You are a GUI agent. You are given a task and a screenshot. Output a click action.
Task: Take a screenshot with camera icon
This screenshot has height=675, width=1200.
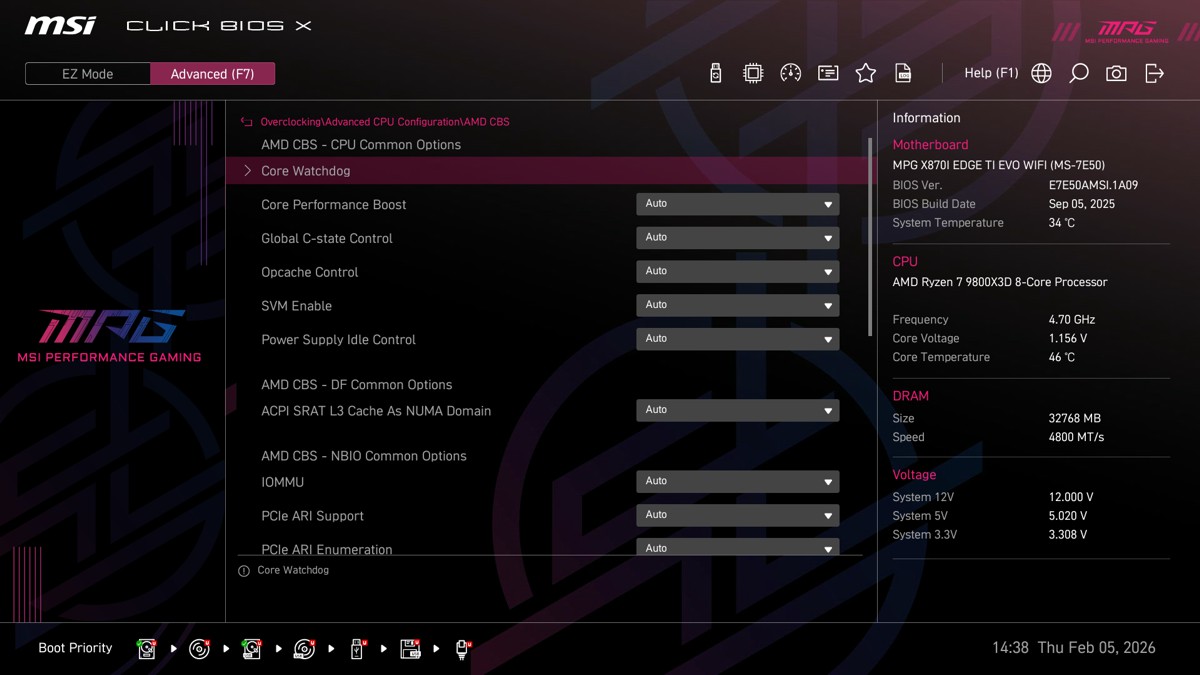[x=1116, y=73]
